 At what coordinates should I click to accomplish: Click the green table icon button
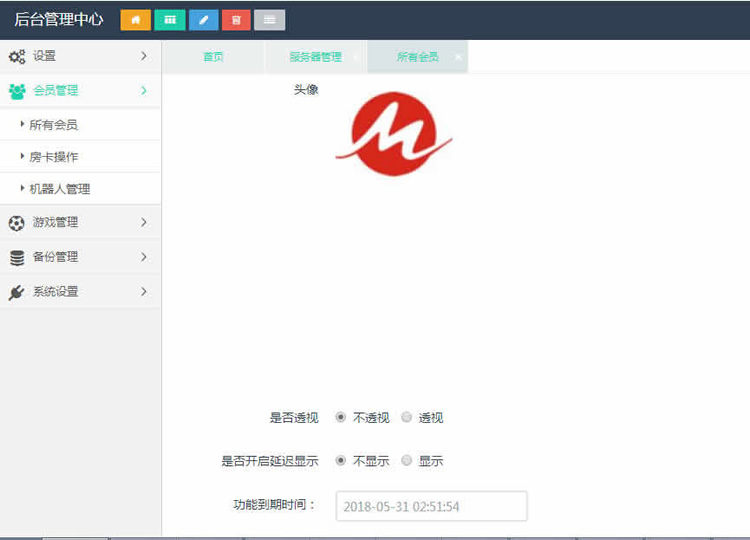coord(169,20)
